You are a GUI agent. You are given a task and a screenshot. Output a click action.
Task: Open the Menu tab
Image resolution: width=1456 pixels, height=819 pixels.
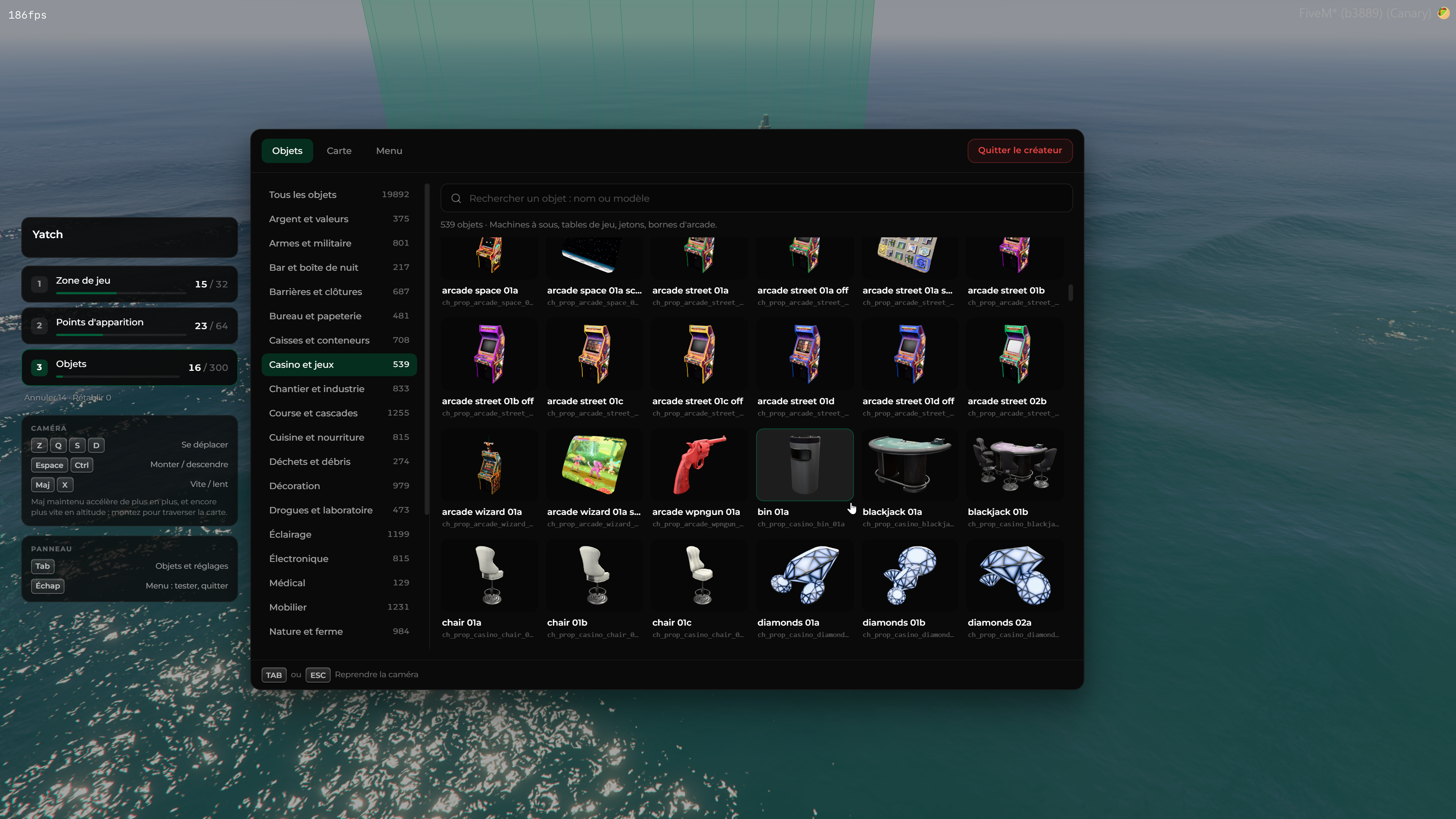(x=389, y=151)
